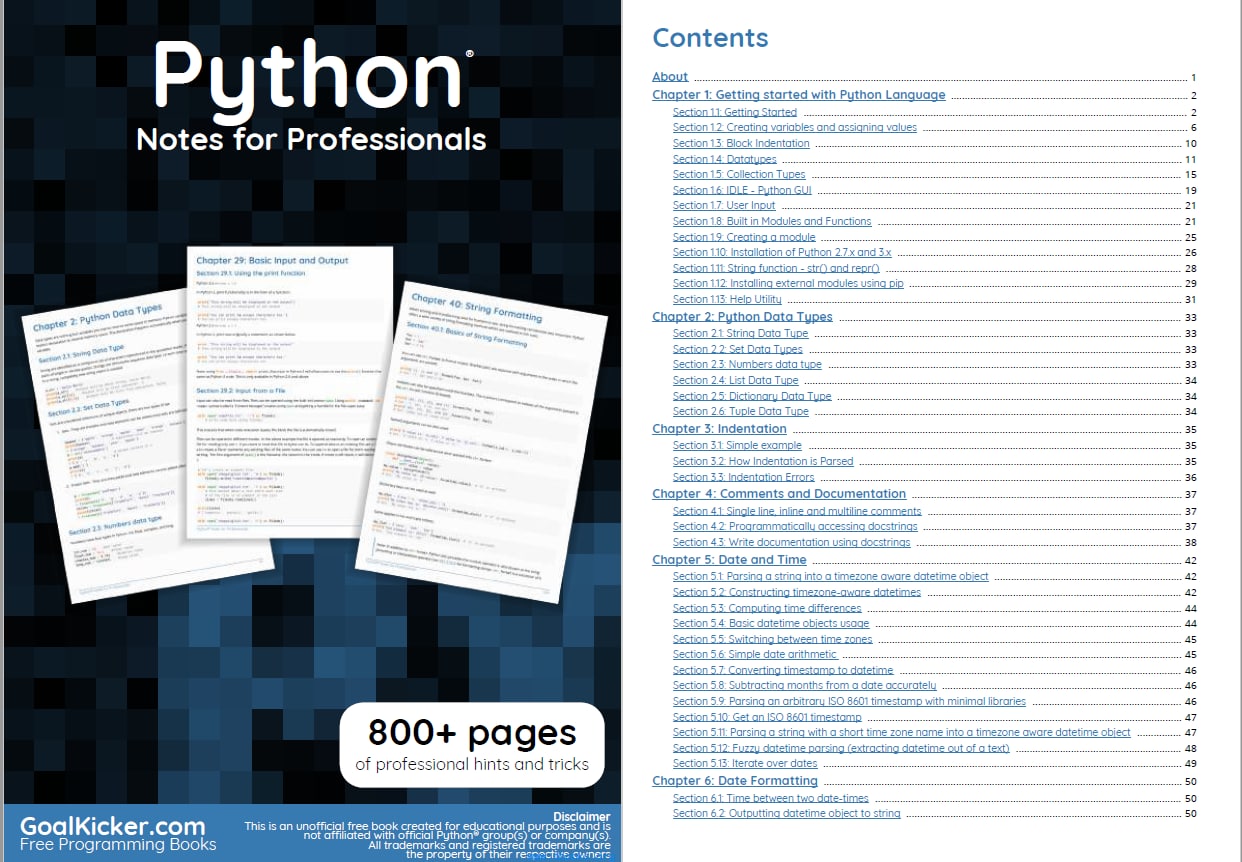Open Section 5.2: Constructing timezone-aware datetimes
The width and height of the screenshot is (1242, 862).
tap(797, 593)
